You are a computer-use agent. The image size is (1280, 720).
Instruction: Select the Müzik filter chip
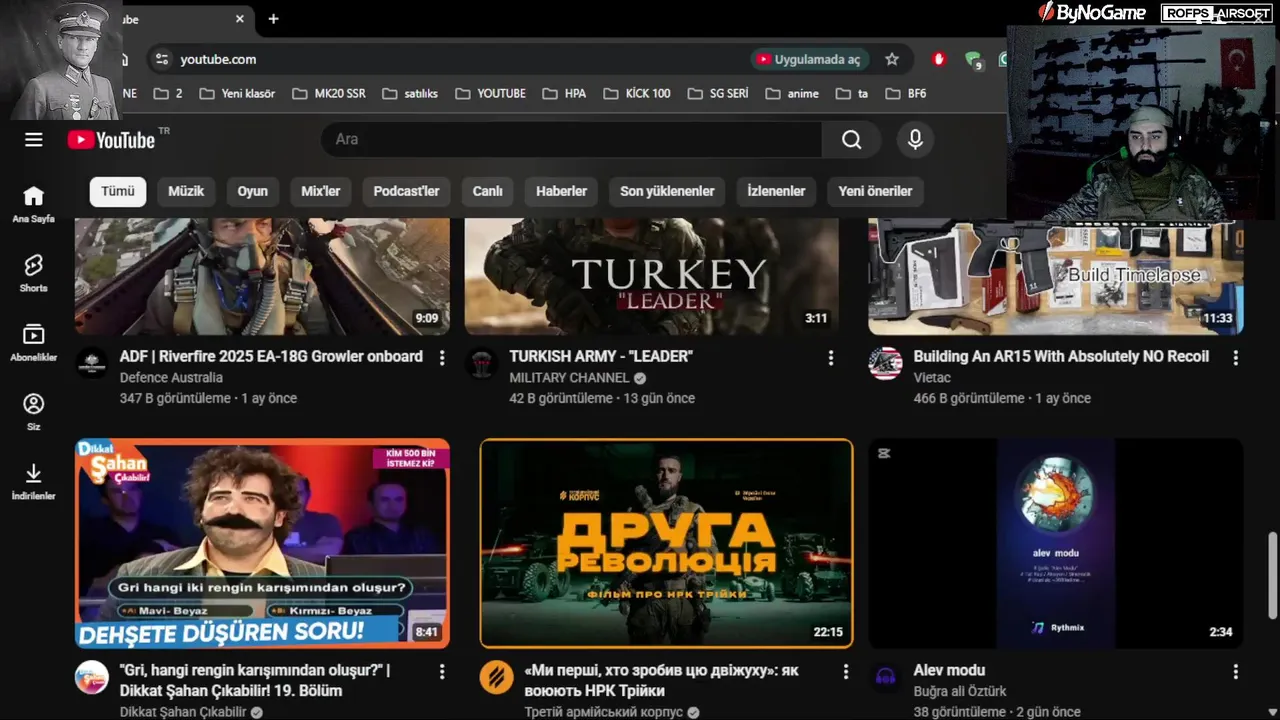tap(186, 191)
